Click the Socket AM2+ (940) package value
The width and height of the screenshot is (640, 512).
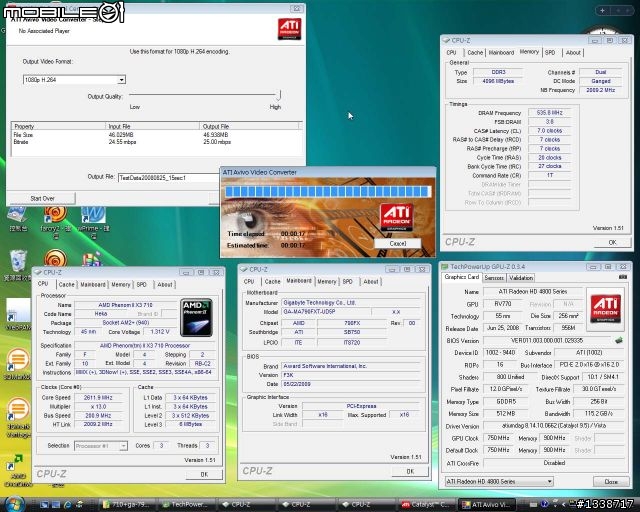(126, 323)
